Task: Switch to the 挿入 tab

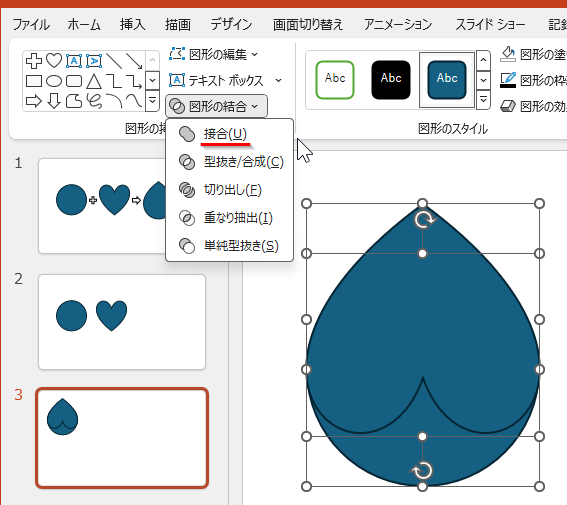Action: pos(132,25)
